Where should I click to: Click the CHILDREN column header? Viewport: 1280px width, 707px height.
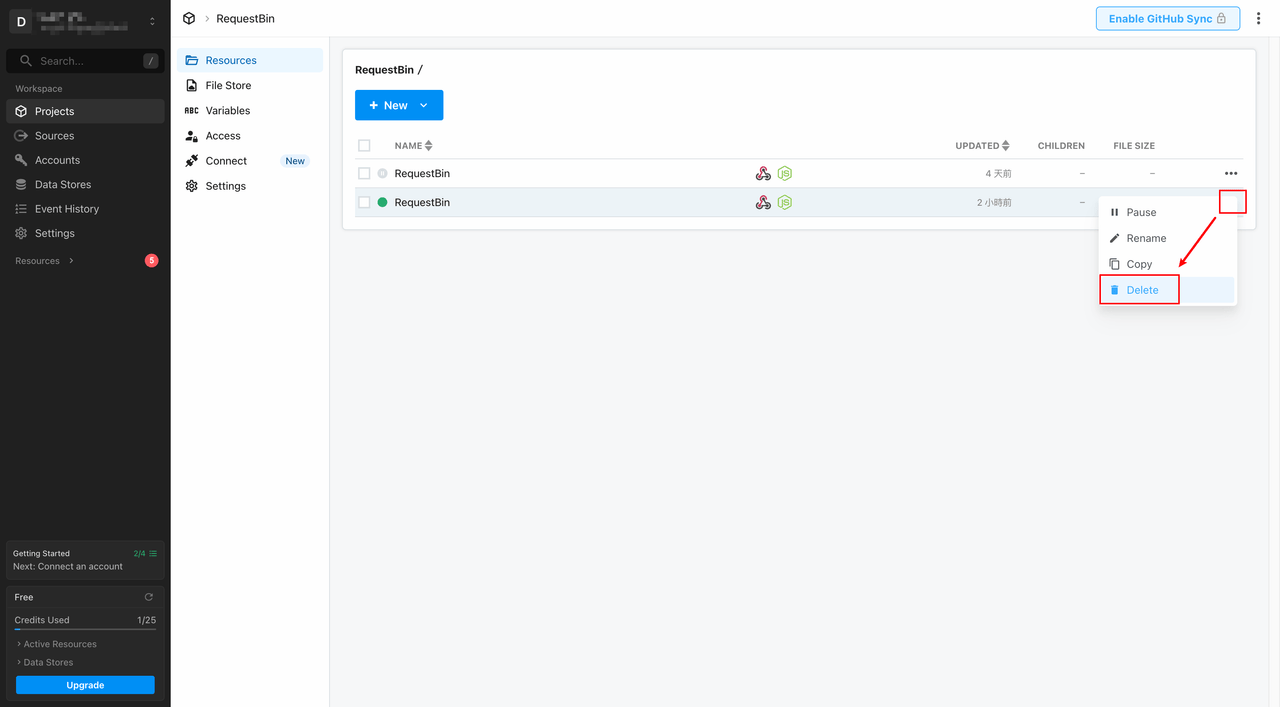[1061, 146]
